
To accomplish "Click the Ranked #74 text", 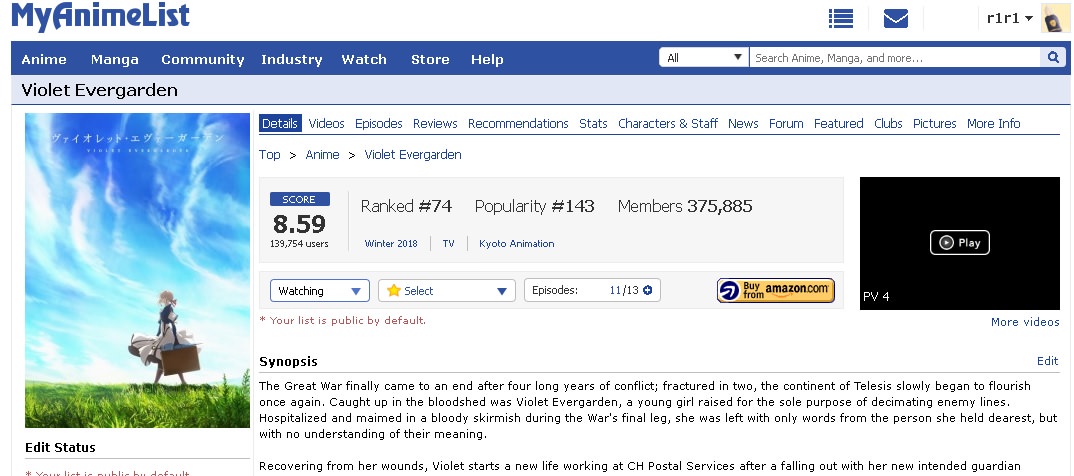I will tap(406, 206).
